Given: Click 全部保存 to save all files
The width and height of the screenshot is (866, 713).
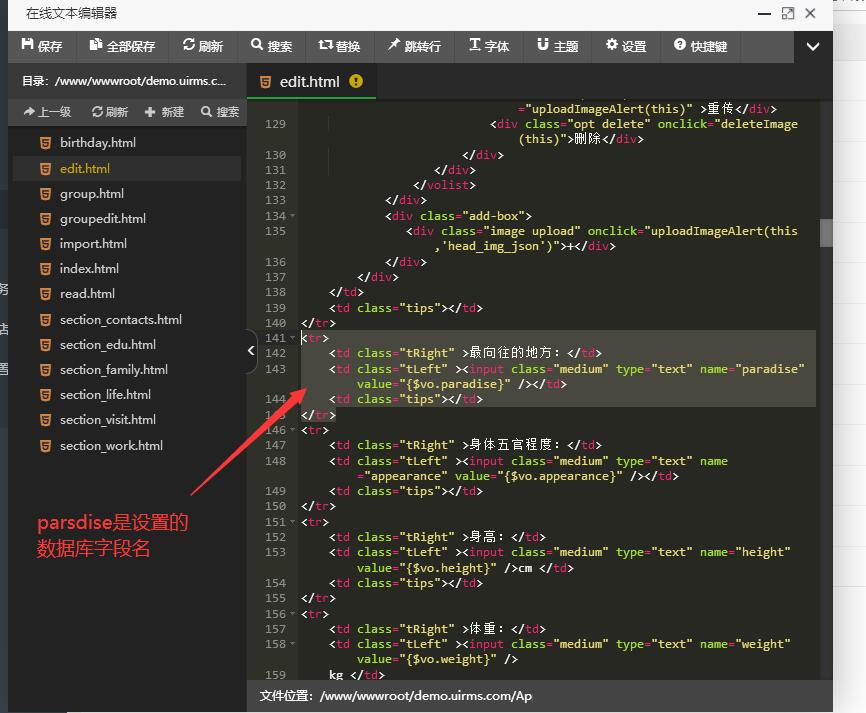Looking at the screenshot, I should (122, 46).
